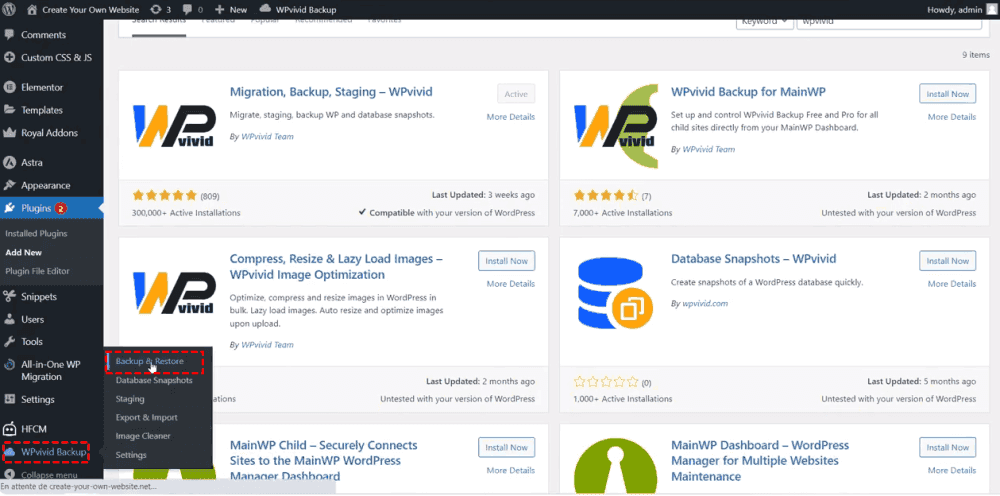Click the updates icon showing 3
This screenshot has height=496, width=1000.
(x=160, y=10)
